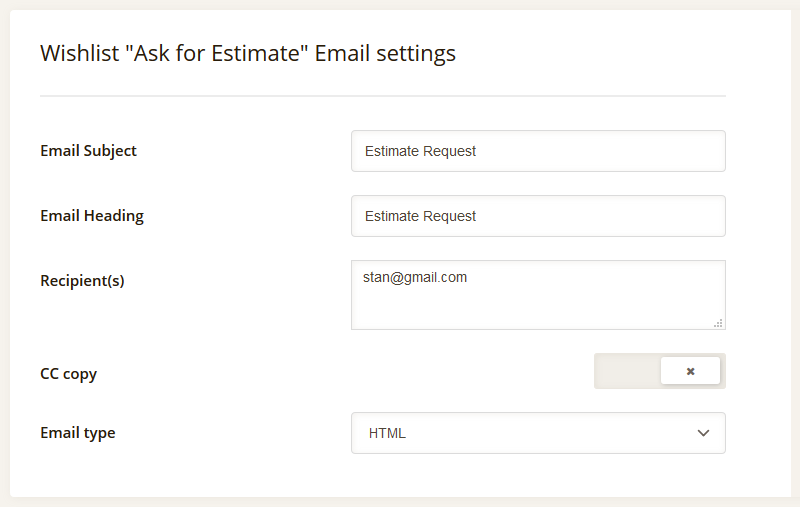800x507 pixels.
Task: Click the "Email type" label
Action: pyautogui.click(x=78, y=433)
